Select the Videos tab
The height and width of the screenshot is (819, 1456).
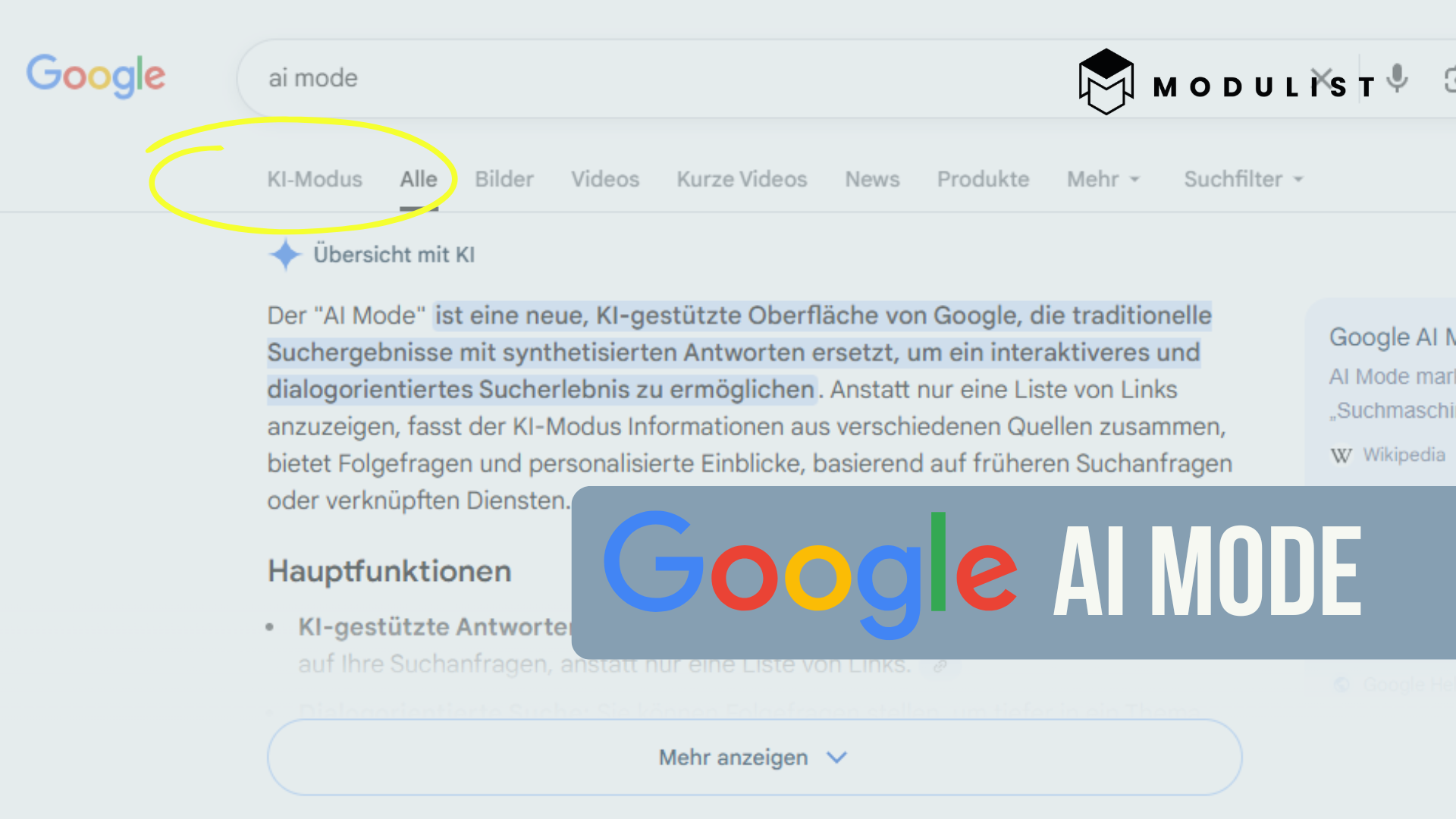[604, 180]
